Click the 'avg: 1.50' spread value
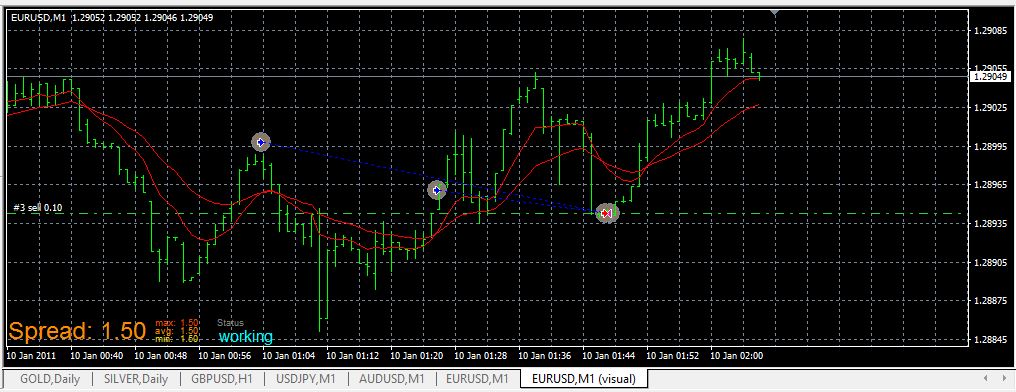The width and height of the screenshot is (1016, 392). (177, 330)
